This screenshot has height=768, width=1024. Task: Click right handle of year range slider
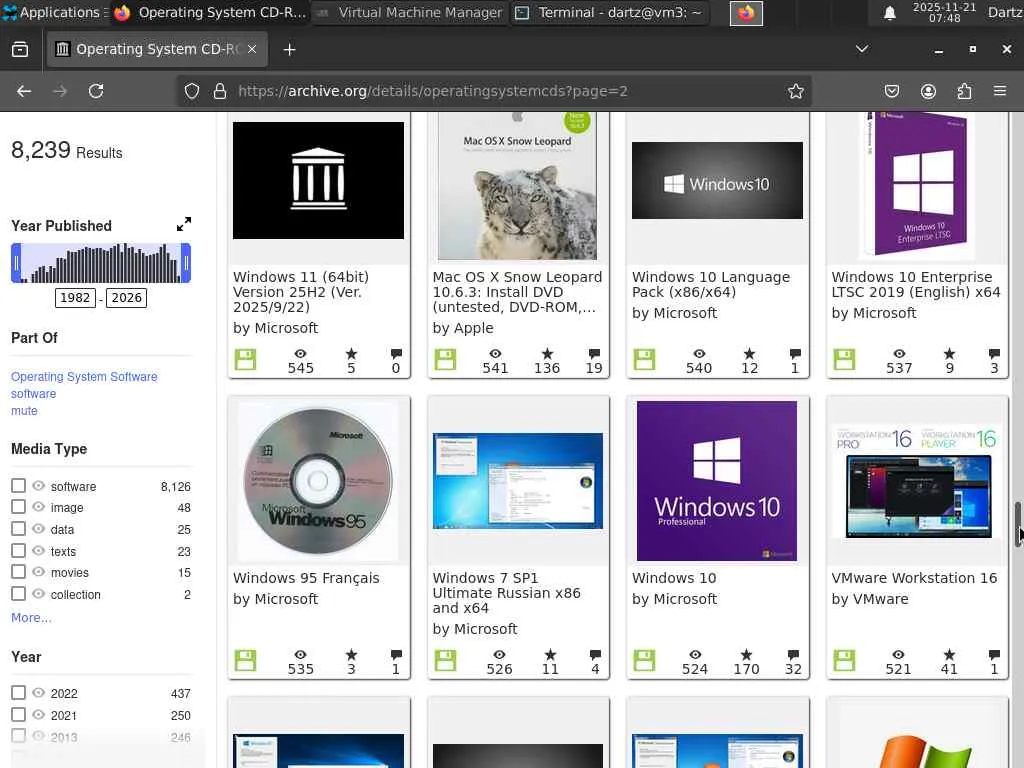[x=186, y=263]
